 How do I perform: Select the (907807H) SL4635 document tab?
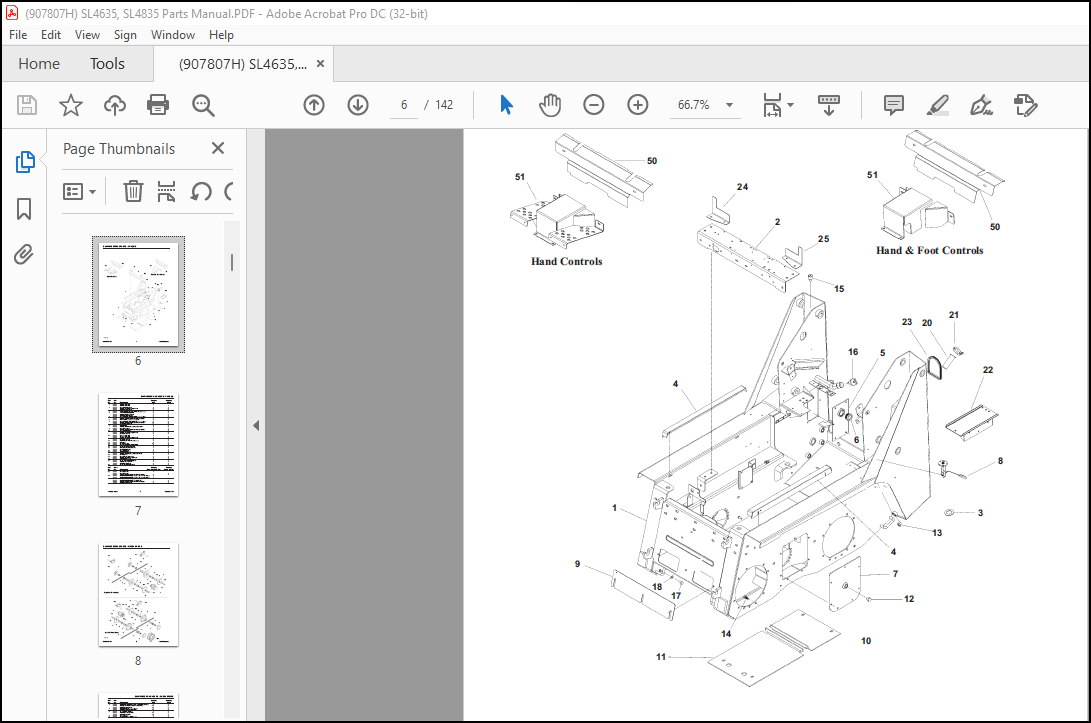(x=243, y=64)
